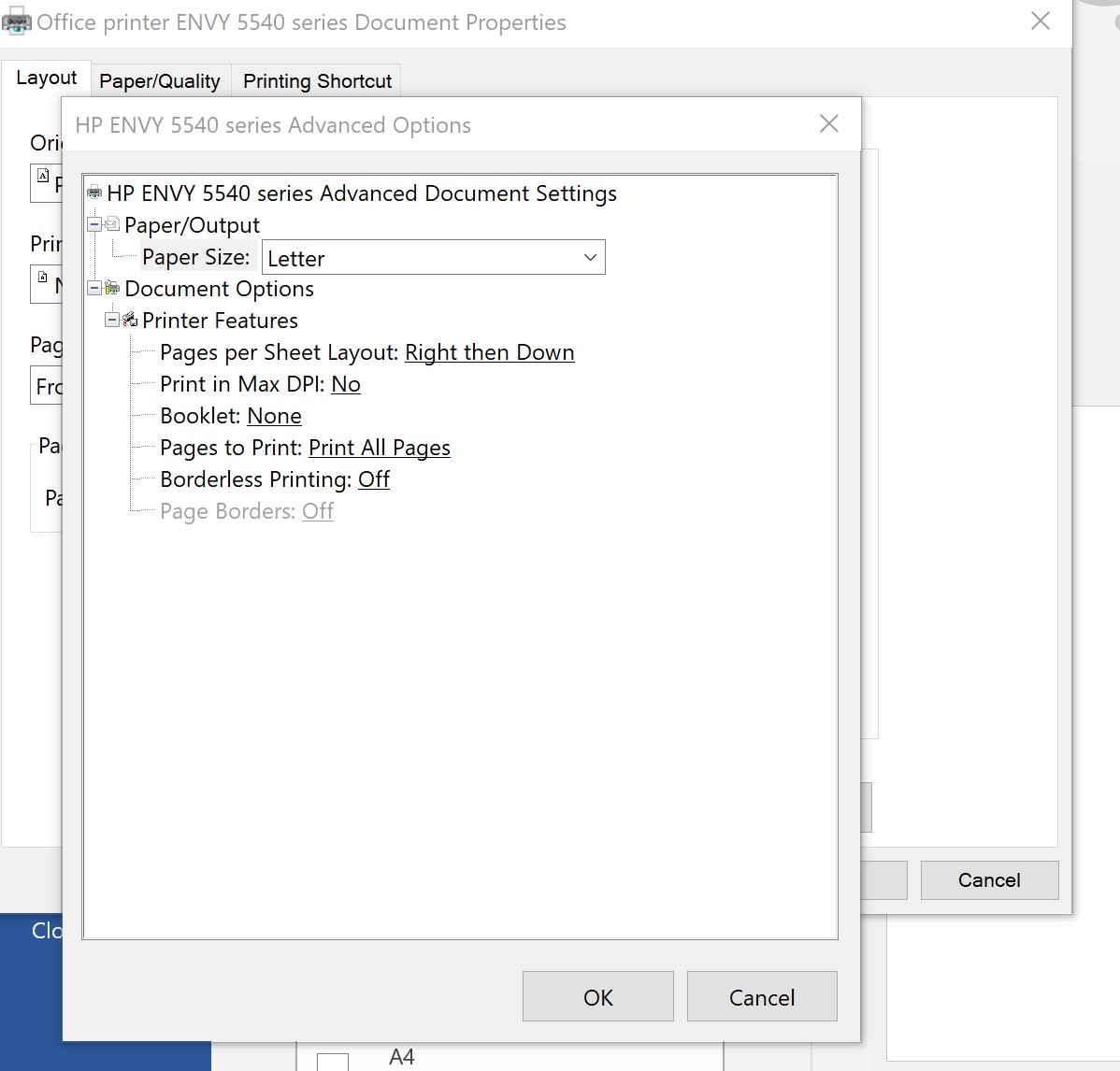
Task: Change Pages per Sheet Layout 'Right then Down'
Action: (489, 352)
